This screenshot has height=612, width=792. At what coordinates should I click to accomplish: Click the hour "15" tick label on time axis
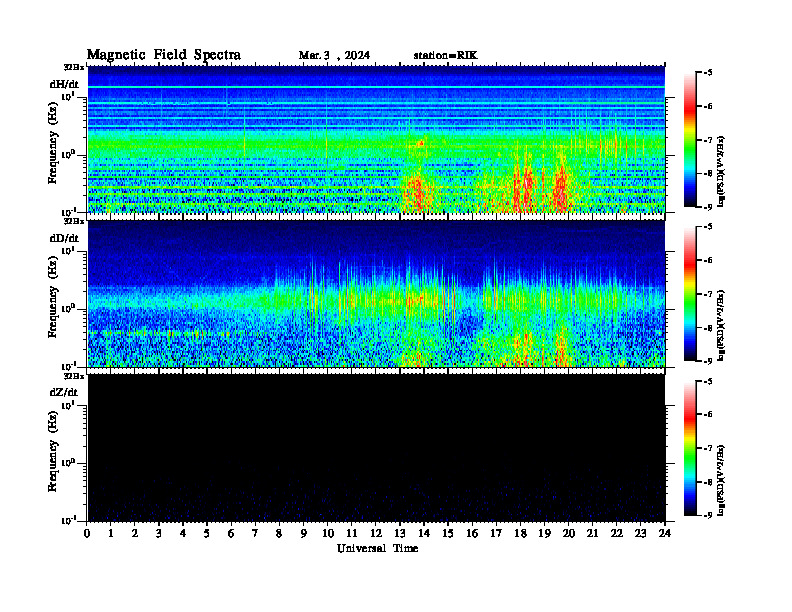pyautogui.click(x=448, y=534)
